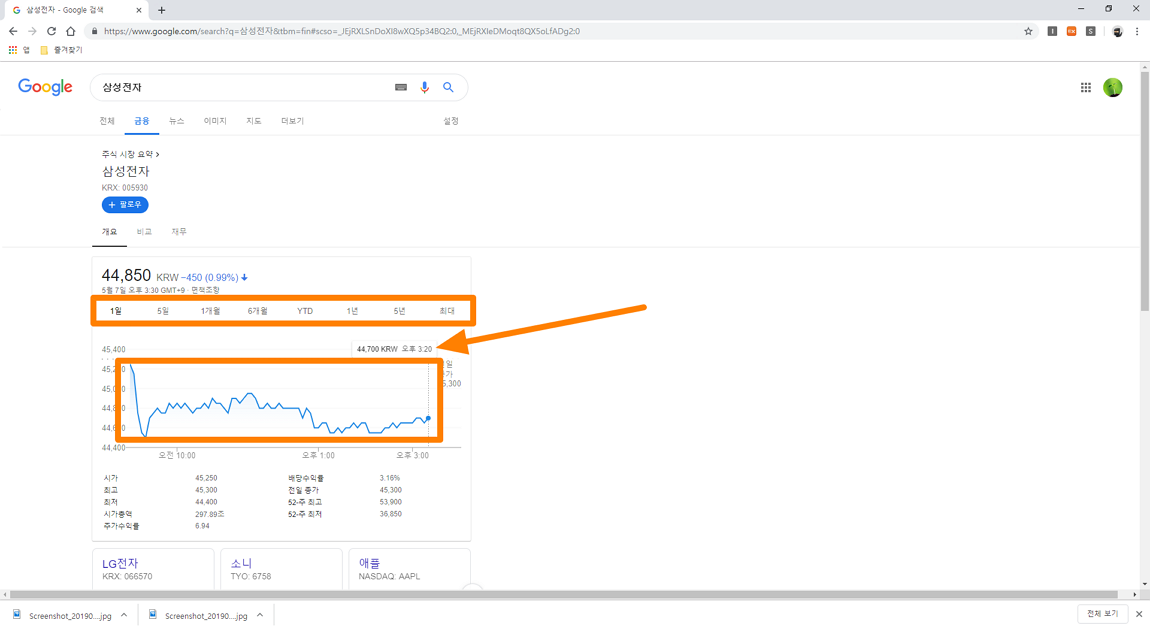The height and width of the screenshot is (629, 1150).
Task: Click the orange extension icon in toolbar
Action: 1072,32
